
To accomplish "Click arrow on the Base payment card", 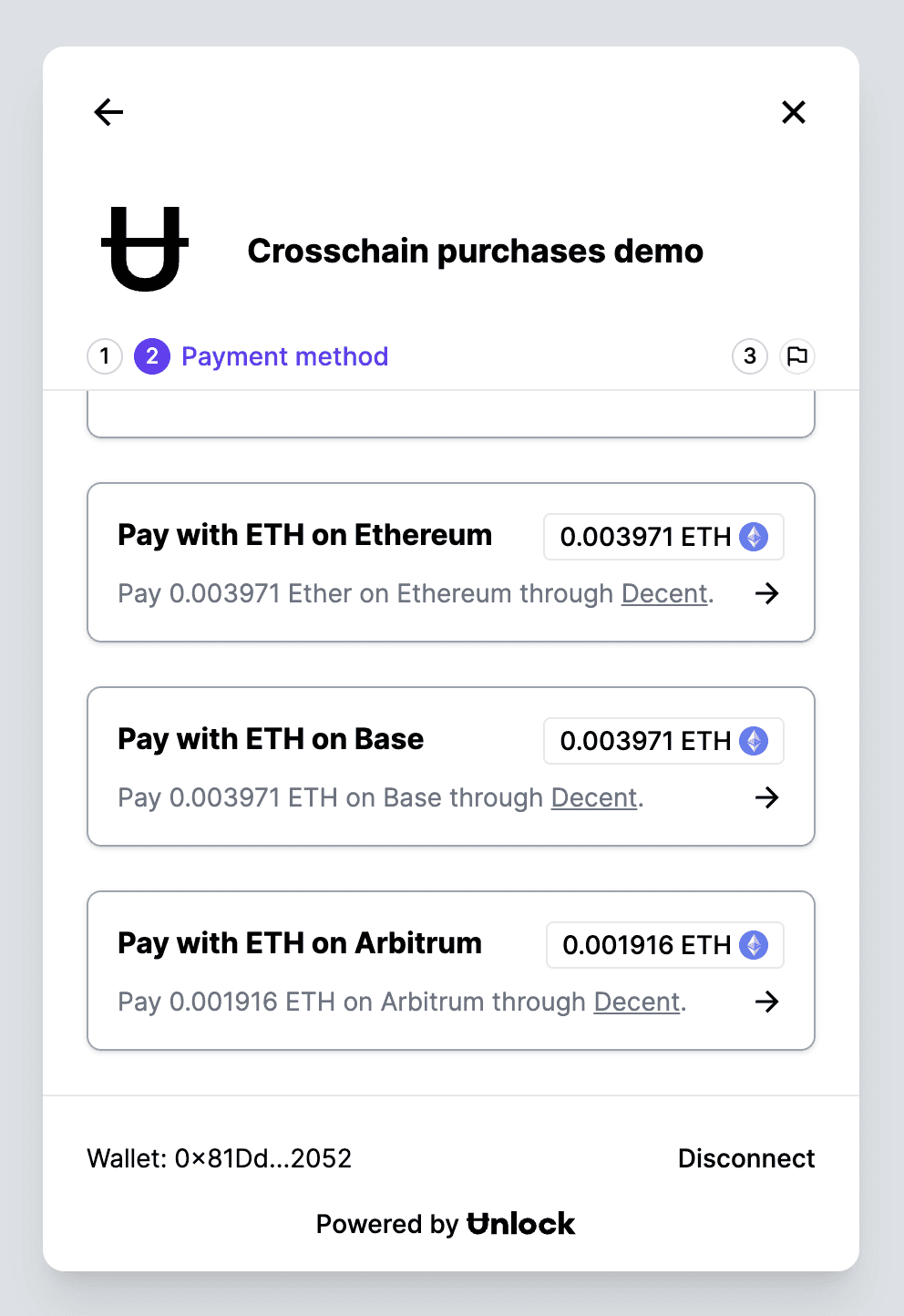I will 767,797.
